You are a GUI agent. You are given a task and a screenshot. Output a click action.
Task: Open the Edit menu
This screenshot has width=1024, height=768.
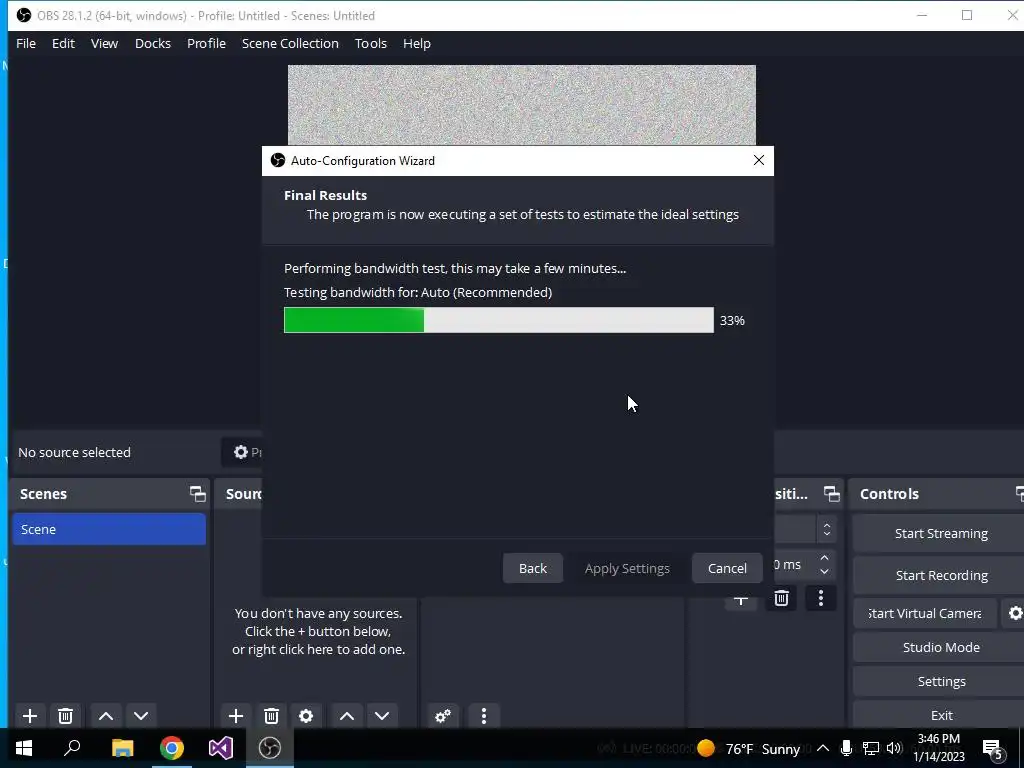click(63, 43)
